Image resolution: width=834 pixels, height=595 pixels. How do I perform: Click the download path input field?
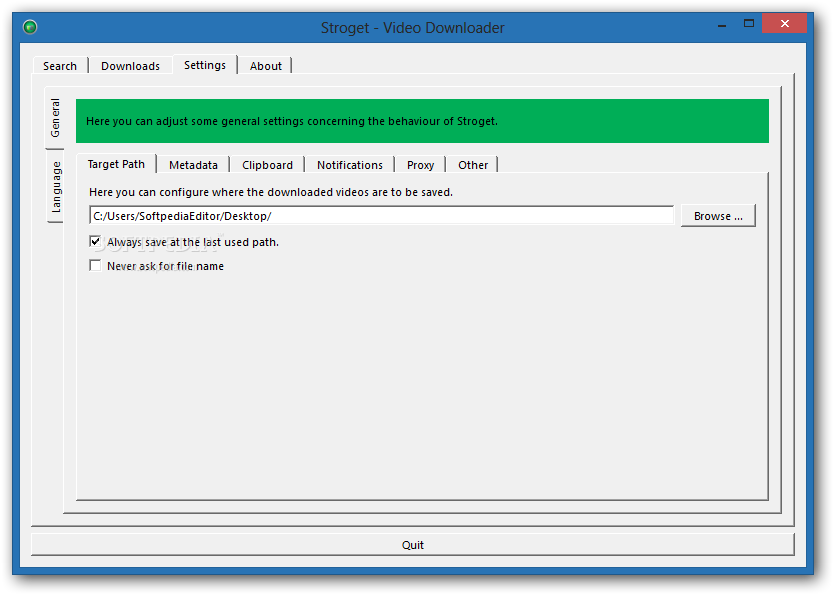coord(381,216)
